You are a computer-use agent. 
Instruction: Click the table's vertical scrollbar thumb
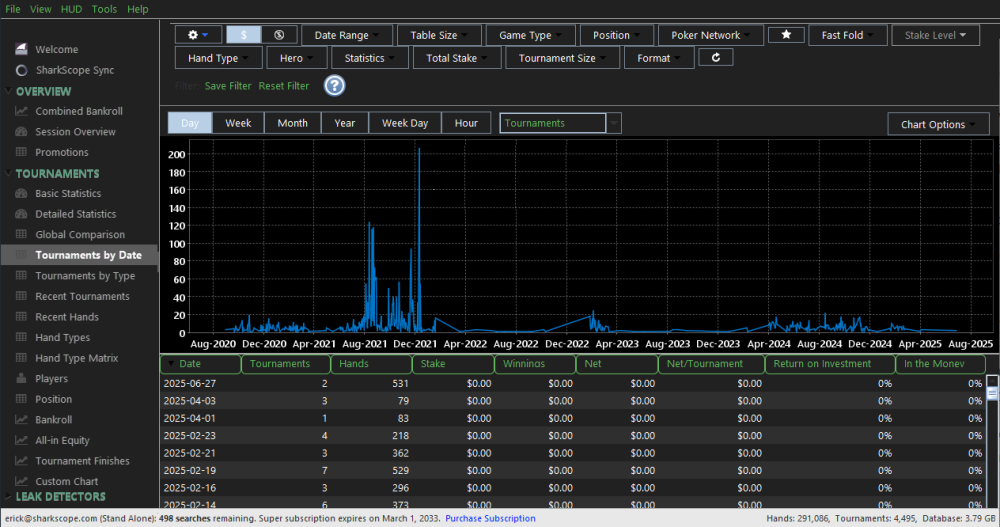(x=992, y=393)
